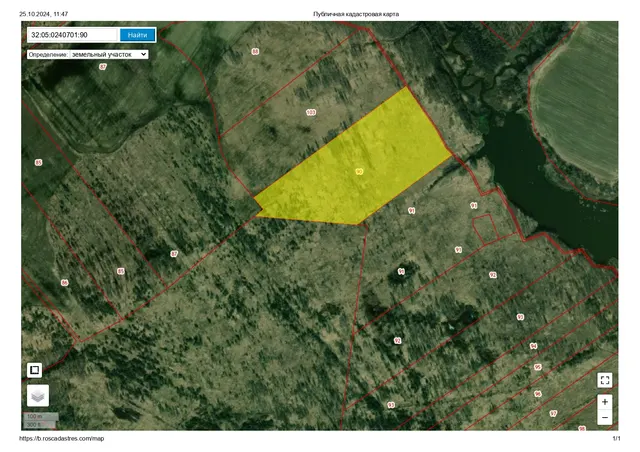Toggle fullscreen map view
The height and width of the screenshot is (452, 640).
[605, 380]
